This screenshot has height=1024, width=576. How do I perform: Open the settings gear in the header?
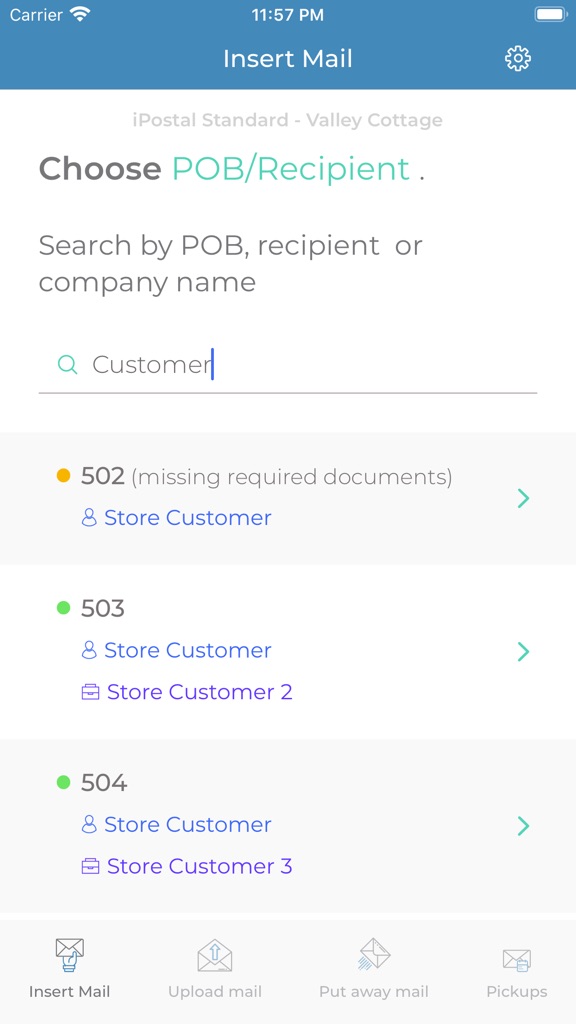(x=518, y=58)
